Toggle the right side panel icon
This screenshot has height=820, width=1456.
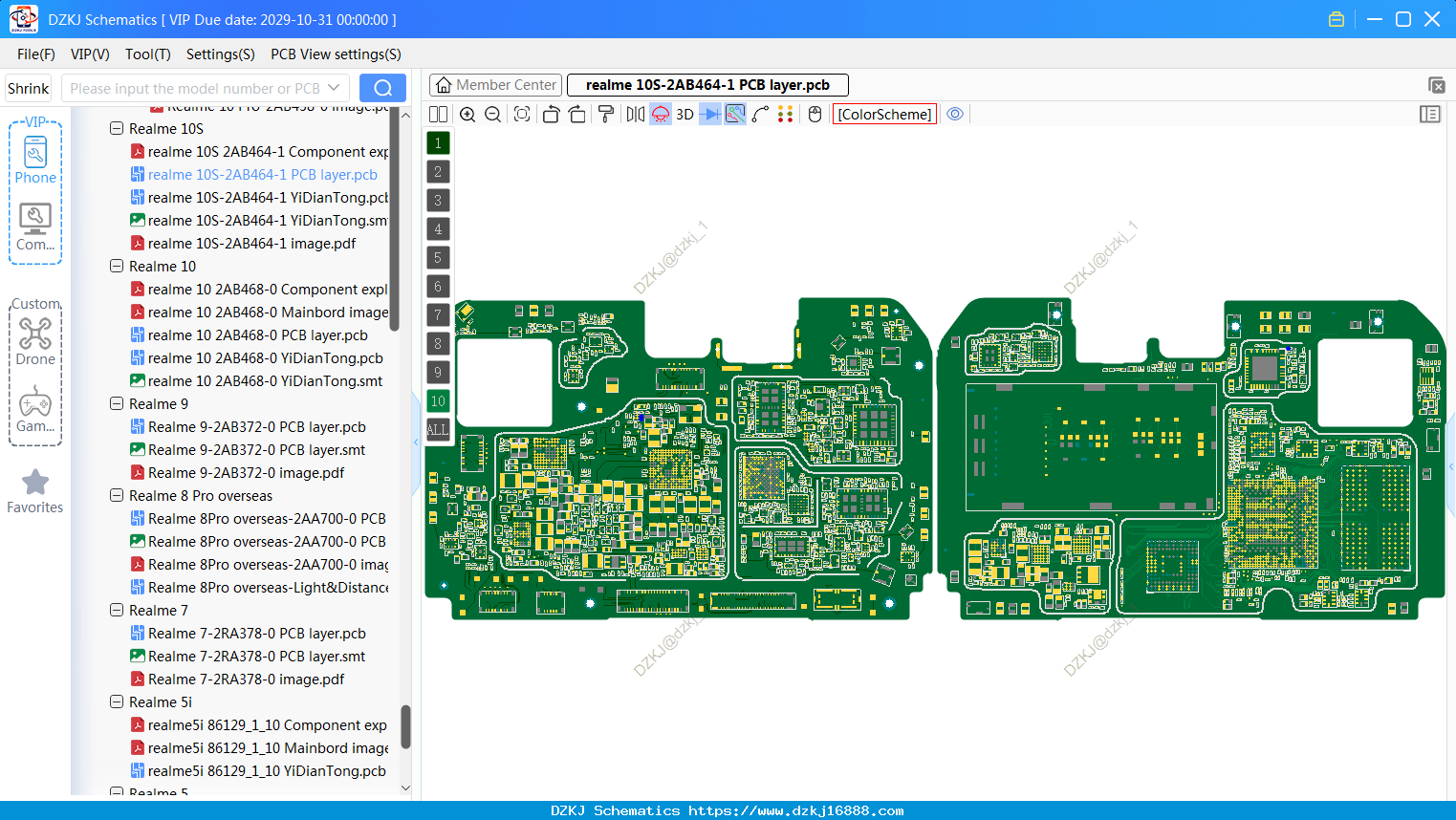[x=1430, y=115]
